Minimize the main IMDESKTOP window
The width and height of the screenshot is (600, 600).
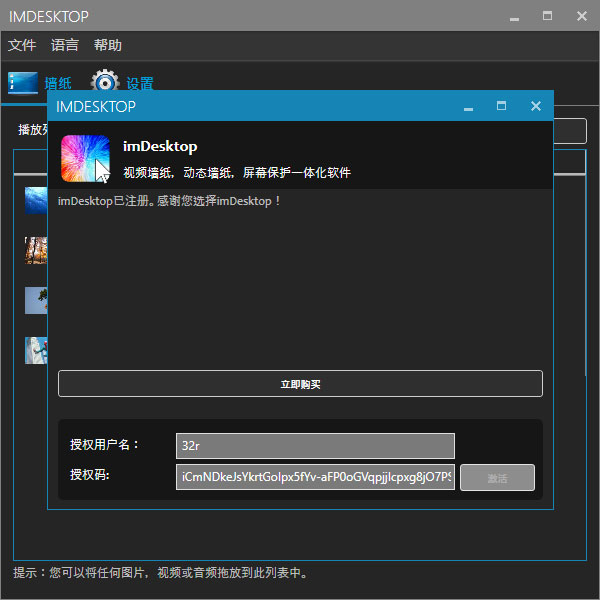coord(514,17)
